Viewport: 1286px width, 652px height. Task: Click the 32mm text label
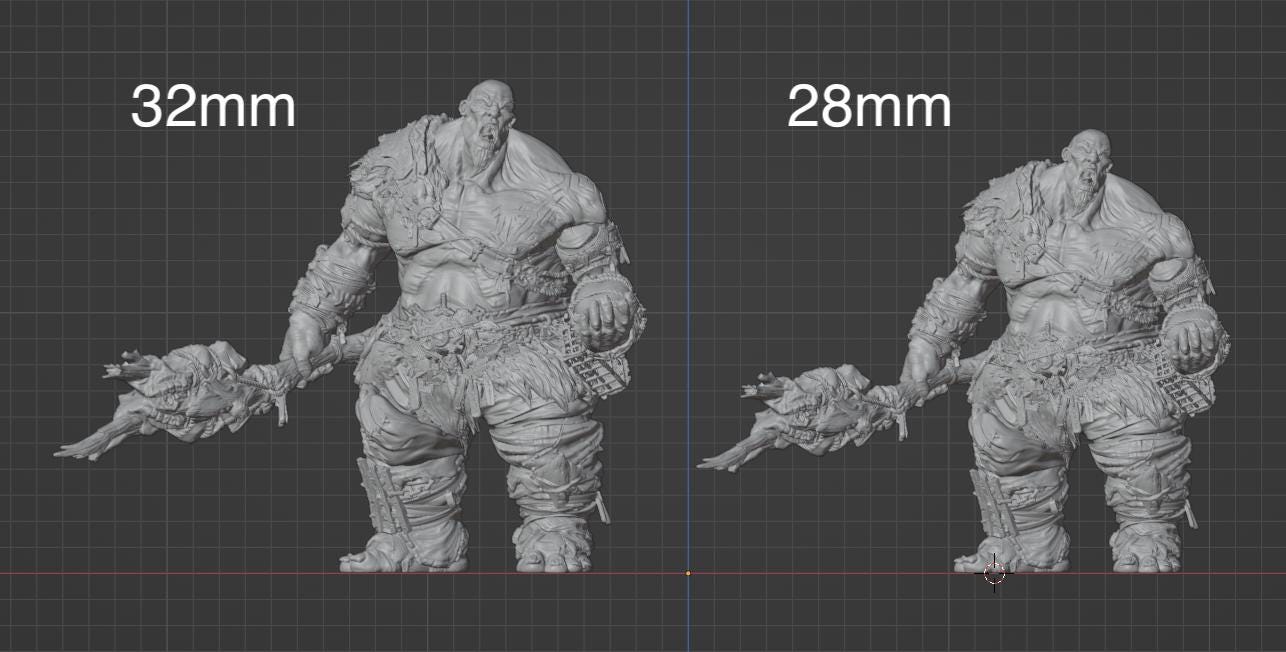(211, 103)
